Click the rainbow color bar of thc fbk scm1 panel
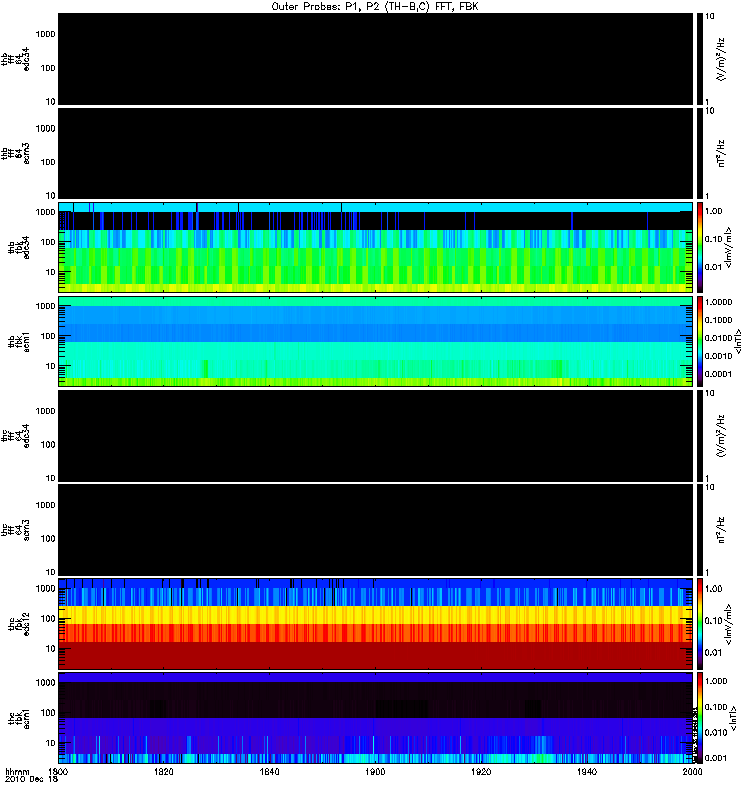The image size is (750, 800). point(699,718)
